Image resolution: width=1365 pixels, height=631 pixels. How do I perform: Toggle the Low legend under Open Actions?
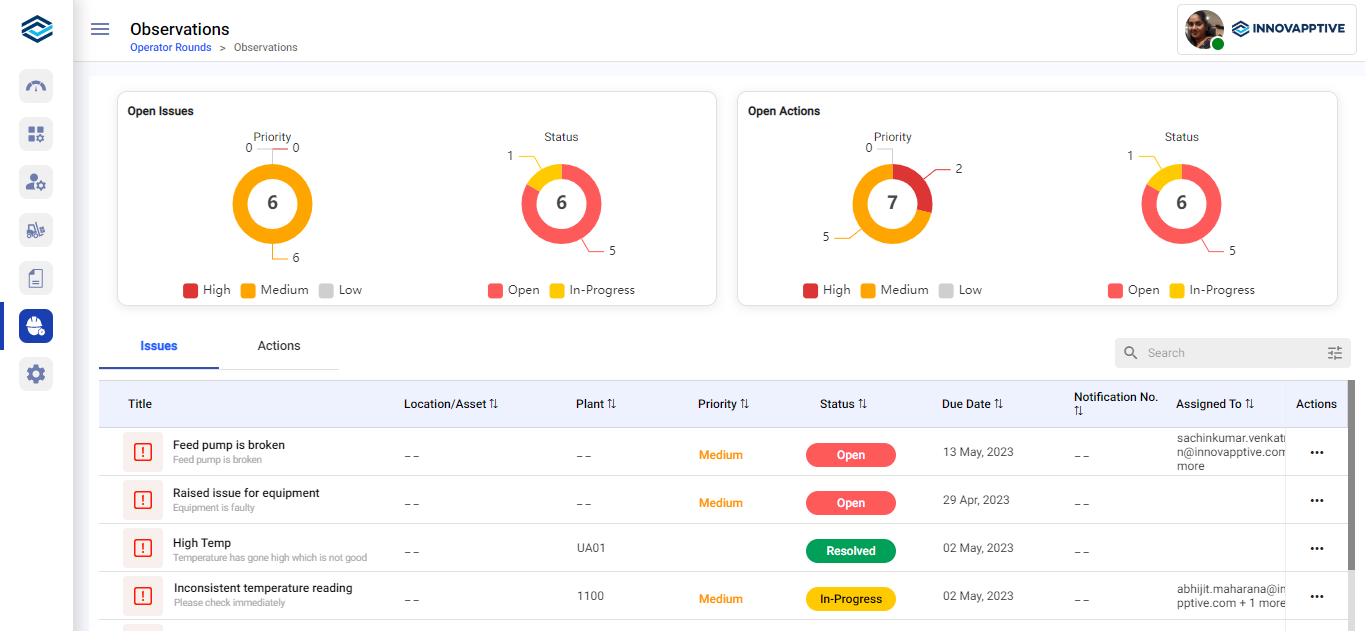(961, 290)
